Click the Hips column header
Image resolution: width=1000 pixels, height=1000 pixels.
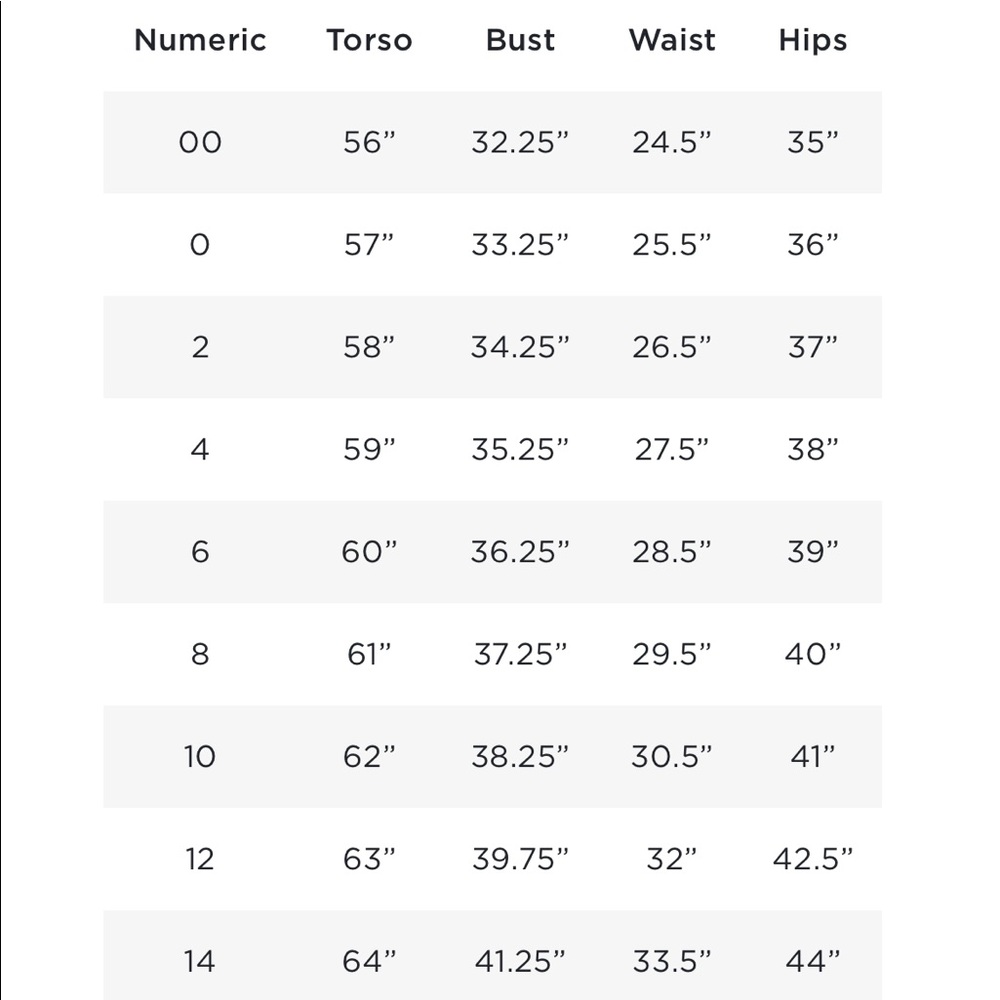812,40
